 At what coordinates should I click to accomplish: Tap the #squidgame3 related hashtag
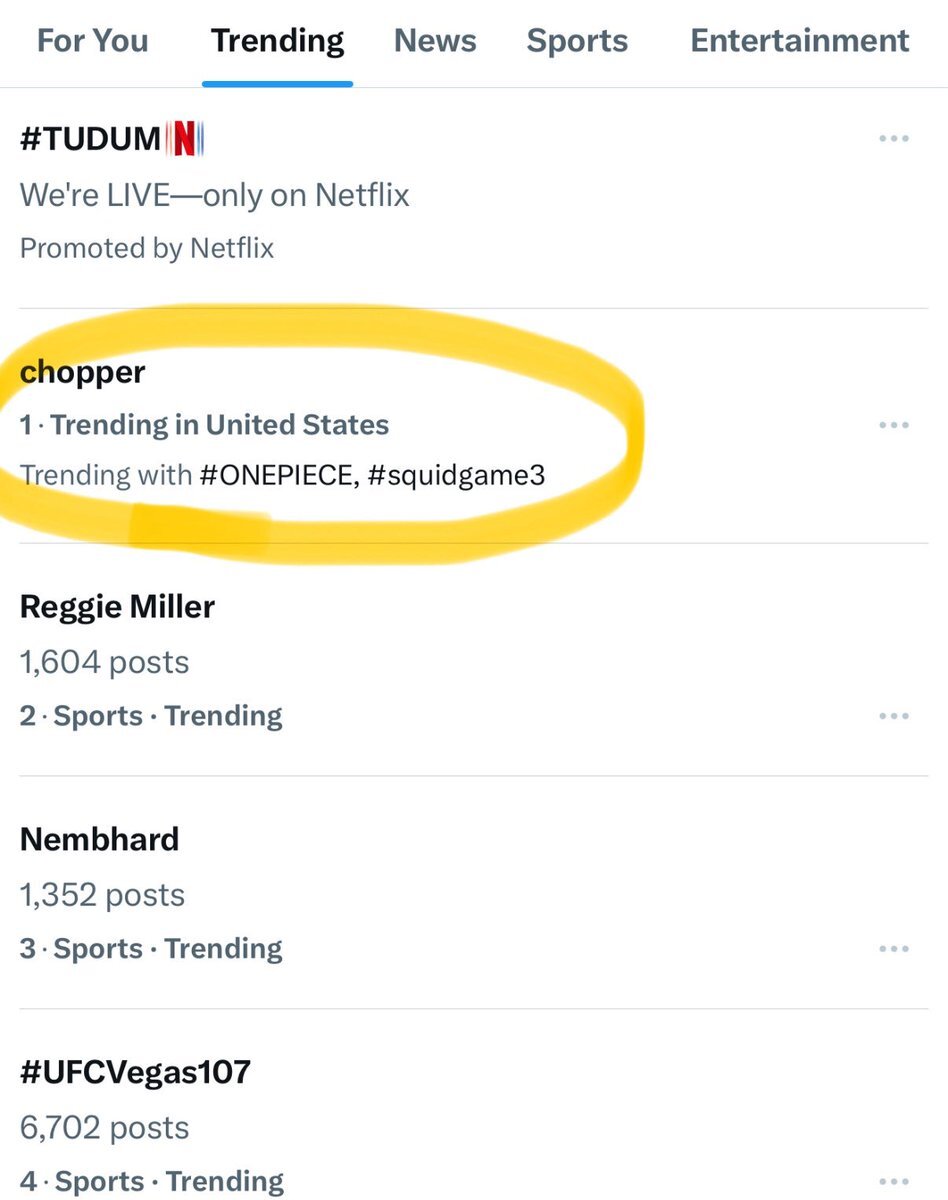(x=457, y=475)
